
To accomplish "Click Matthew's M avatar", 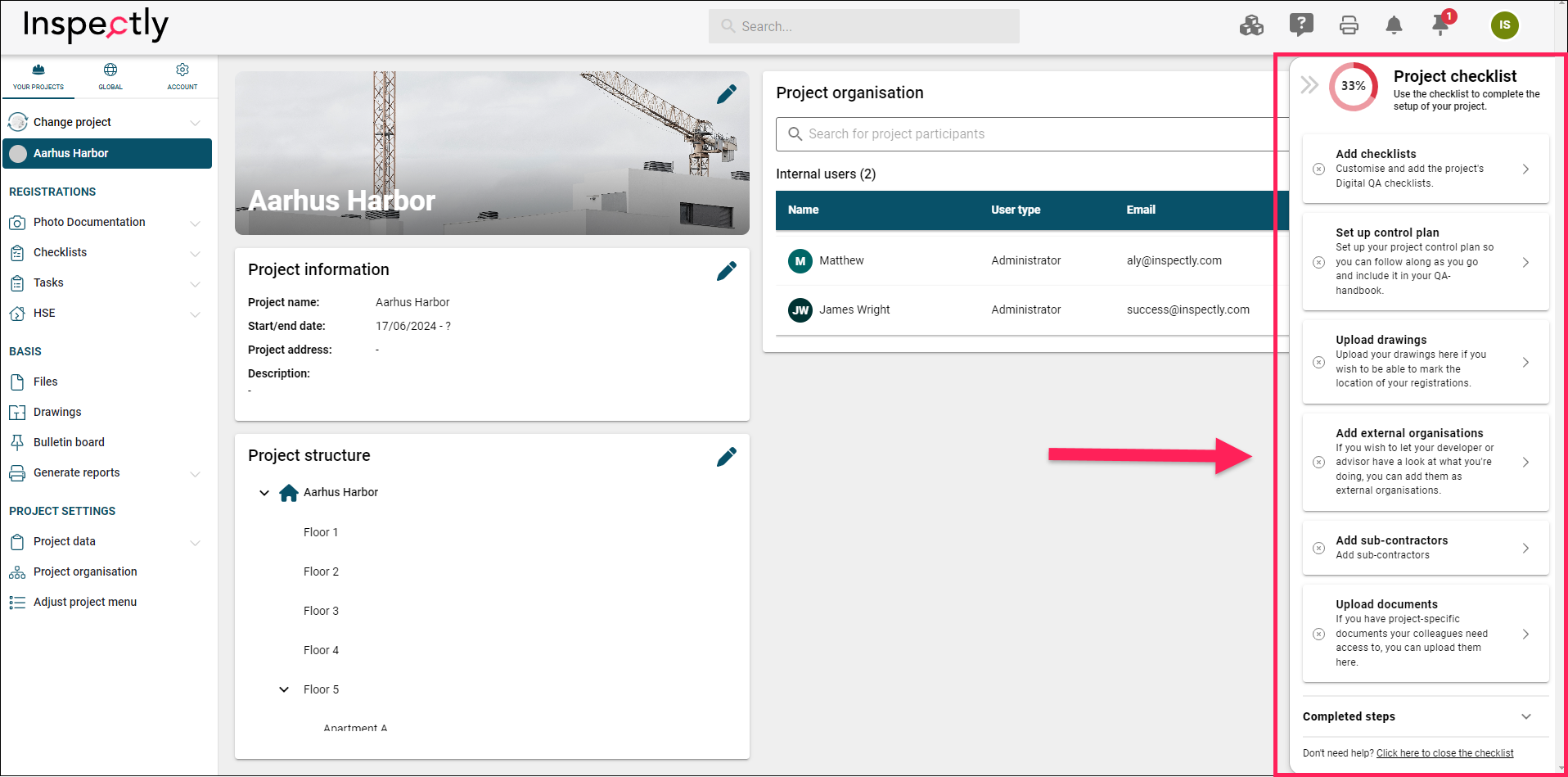I will 800,261.
